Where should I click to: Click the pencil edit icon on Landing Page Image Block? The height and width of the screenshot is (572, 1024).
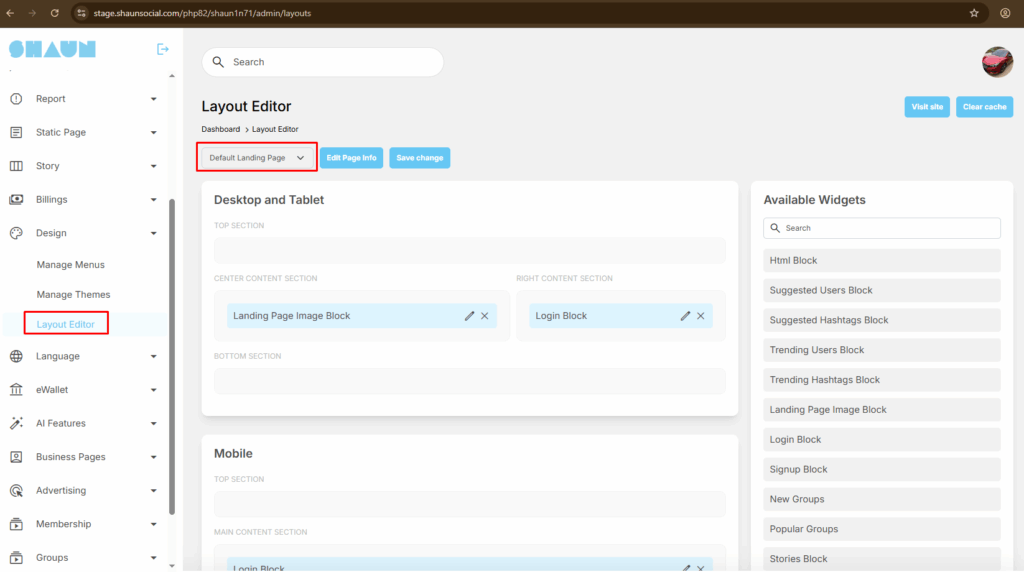click(470, 316)
